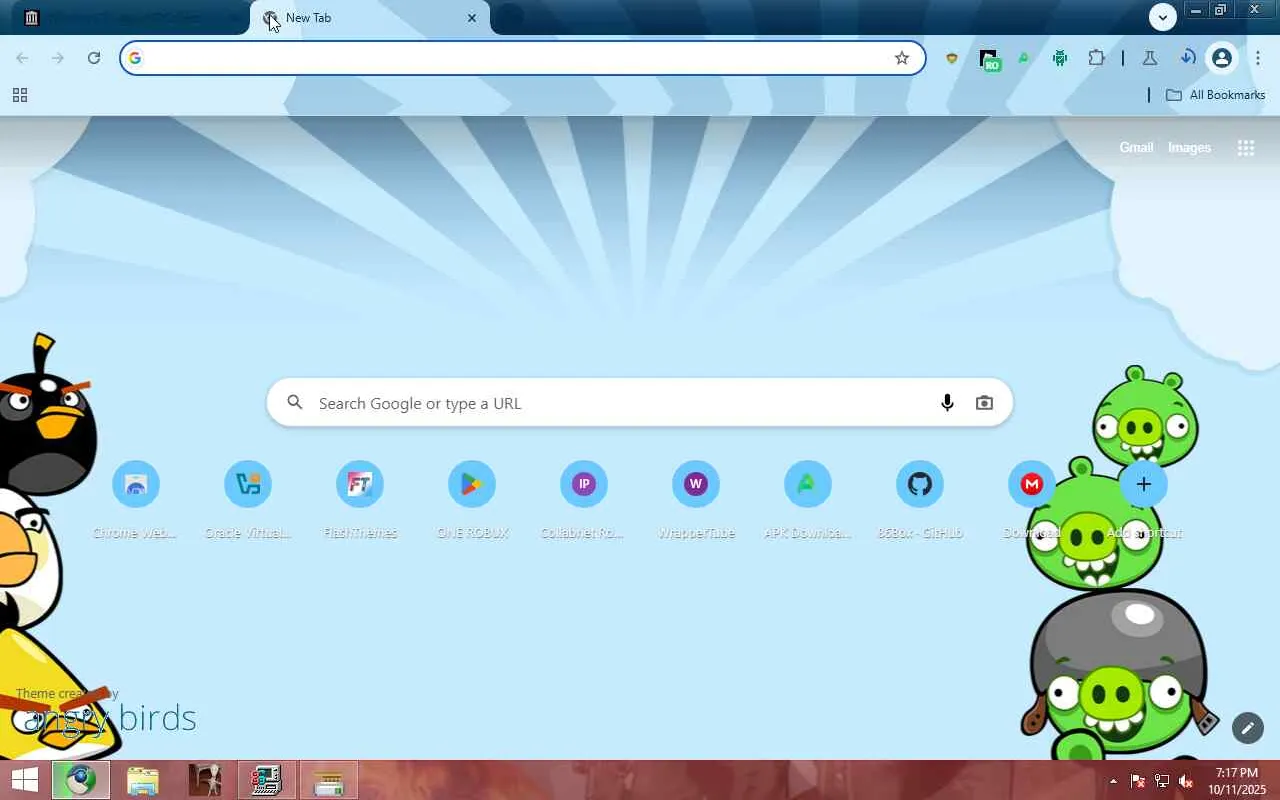
Task: Select the New Tab tab
Action: tap(370, 18)
